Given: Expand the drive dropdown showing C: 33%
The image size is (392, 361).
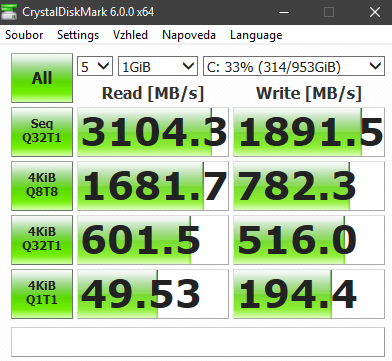Looking at the screenshot, I should pos(294,66).
